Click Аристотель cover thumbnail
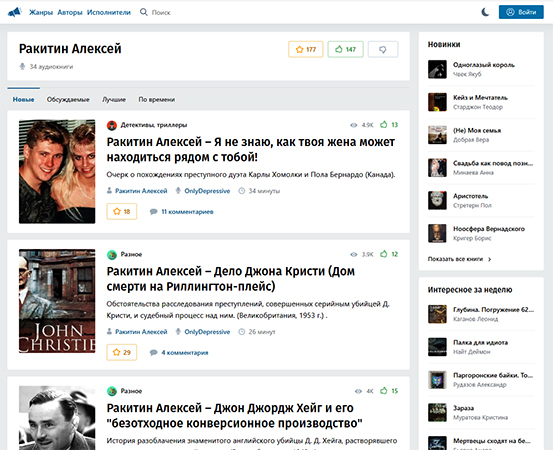Image resolution: width=553 pixels, height=450 pixels. coord(437,200)
